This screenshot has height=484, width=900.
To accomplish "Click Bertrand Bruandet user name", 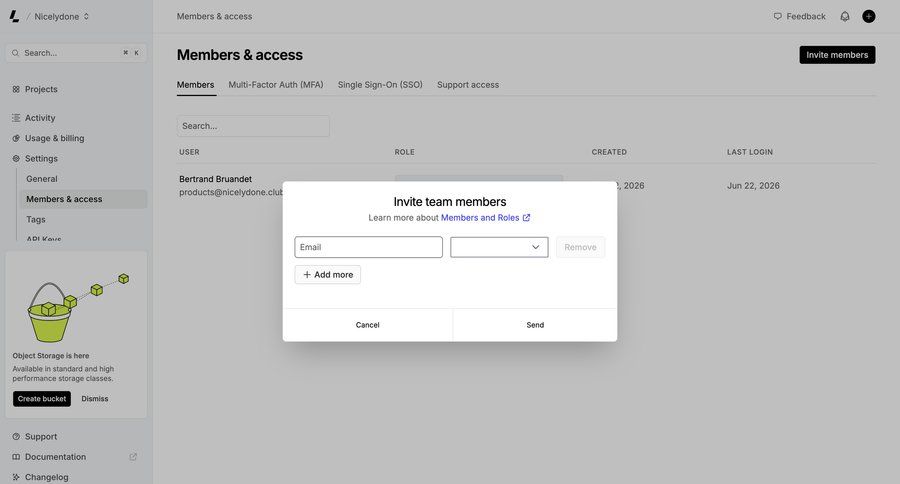I will coord(215,179).
